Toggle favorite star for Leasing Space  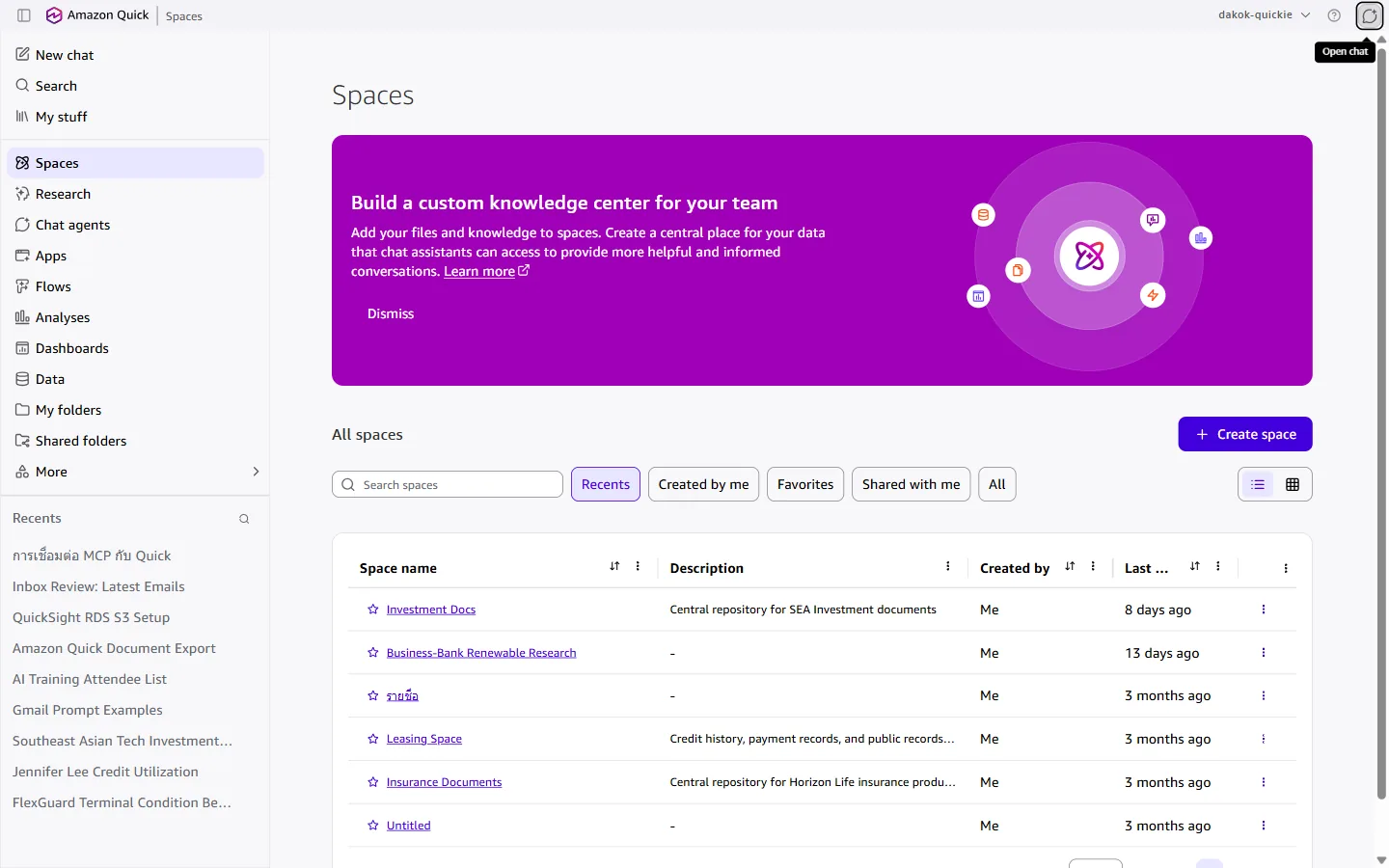point(373,739)
